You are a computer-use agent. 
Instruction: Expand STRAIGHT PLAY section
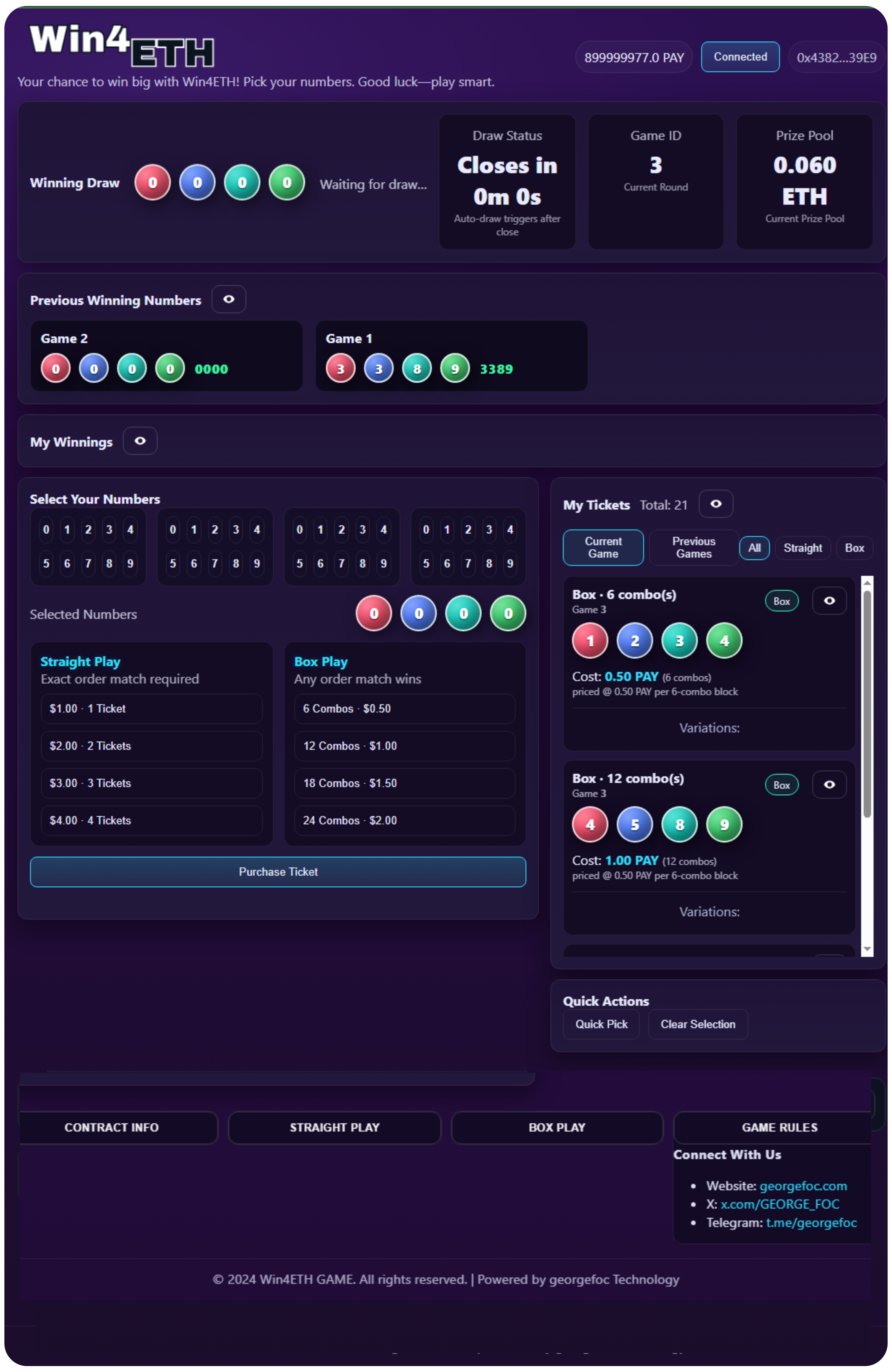334,1128
